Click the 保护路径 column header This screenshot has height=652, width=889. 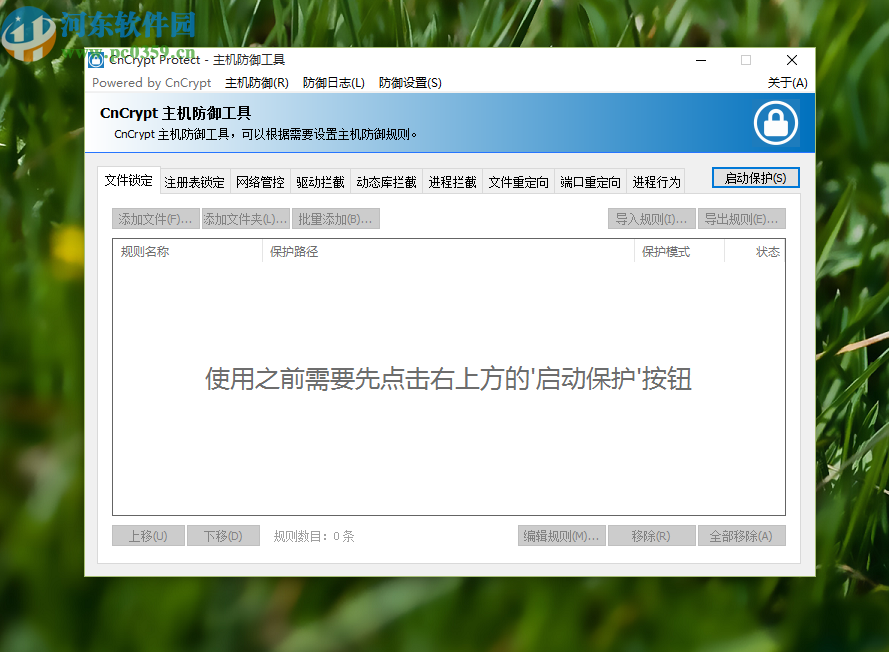448,252
